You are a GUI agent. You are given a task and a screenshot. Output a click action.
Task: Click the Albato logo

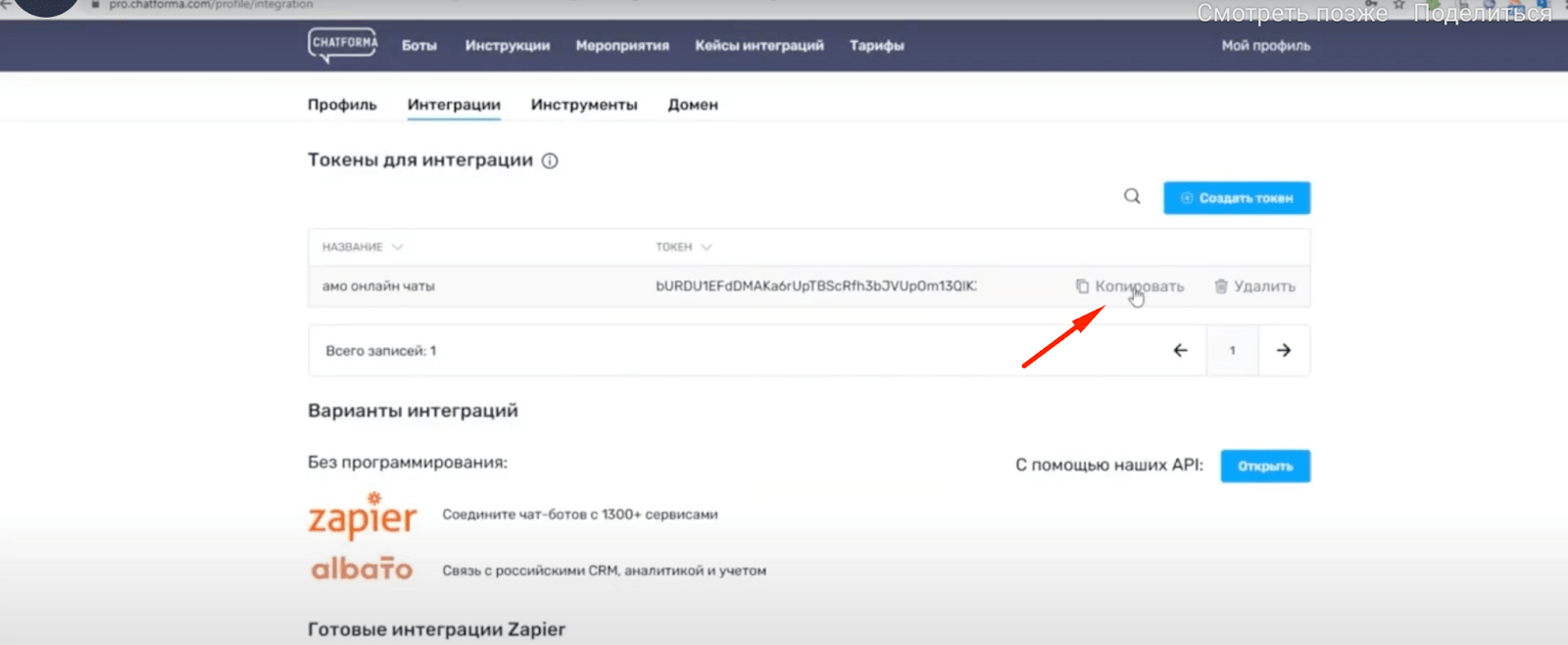point(362,569)
